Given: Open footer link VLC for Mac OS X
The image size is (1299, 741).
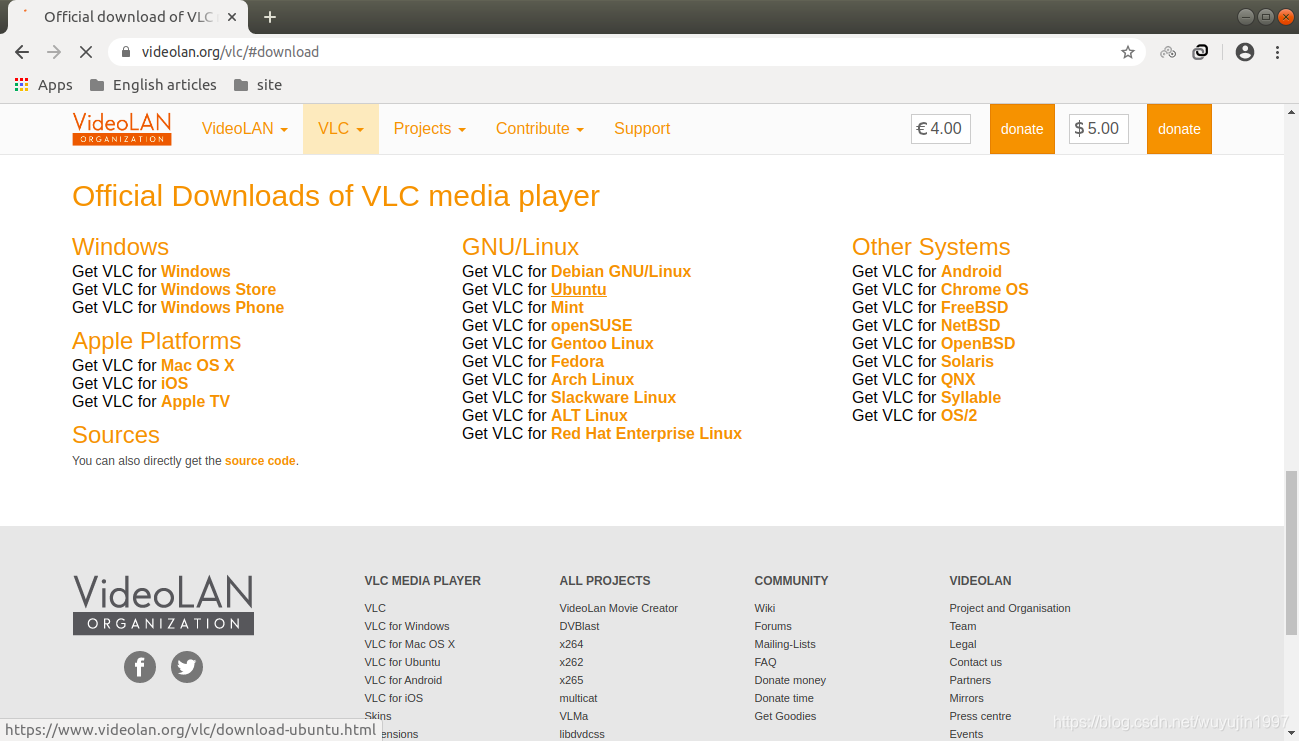Looking at the screenshot, I should point(410,644).
